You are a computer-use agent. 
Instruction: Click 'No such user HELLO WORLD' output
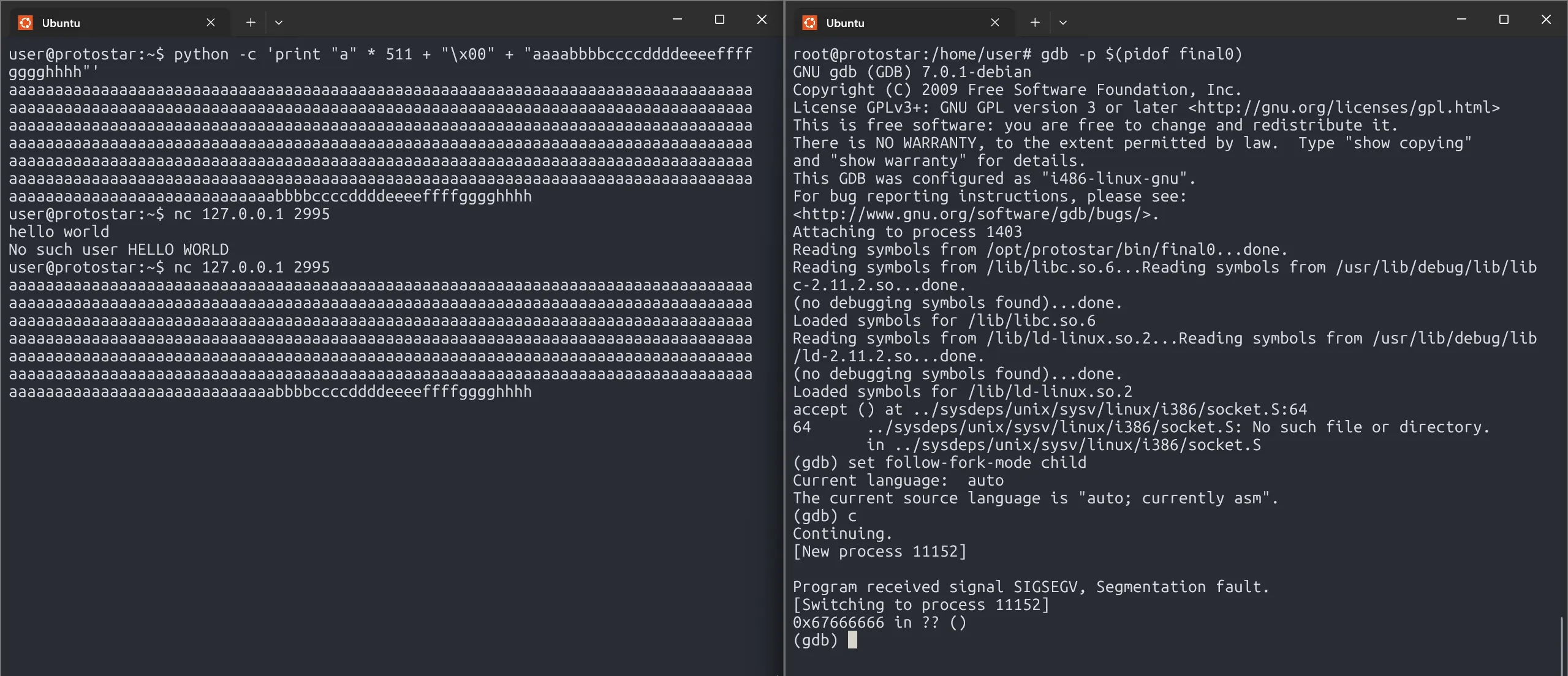coord(118,250)
